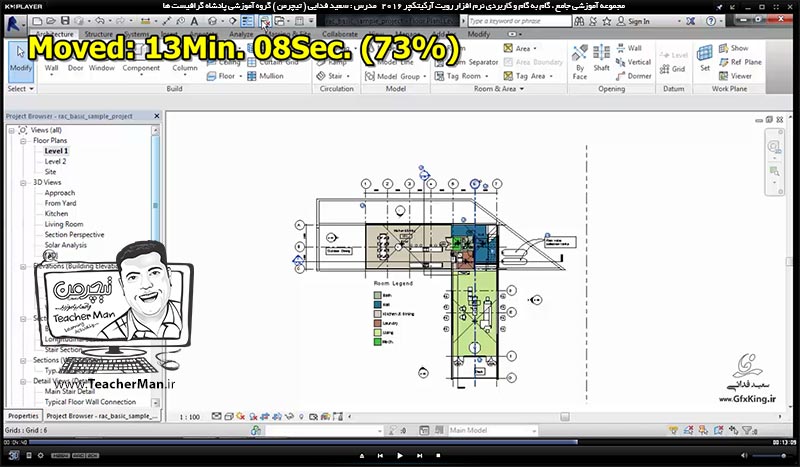The width and height of the screenshot is (800, 467).
Task: Switch to the Analyze ribbon tab
Action: pyautogui.click(x=241, y=34)
